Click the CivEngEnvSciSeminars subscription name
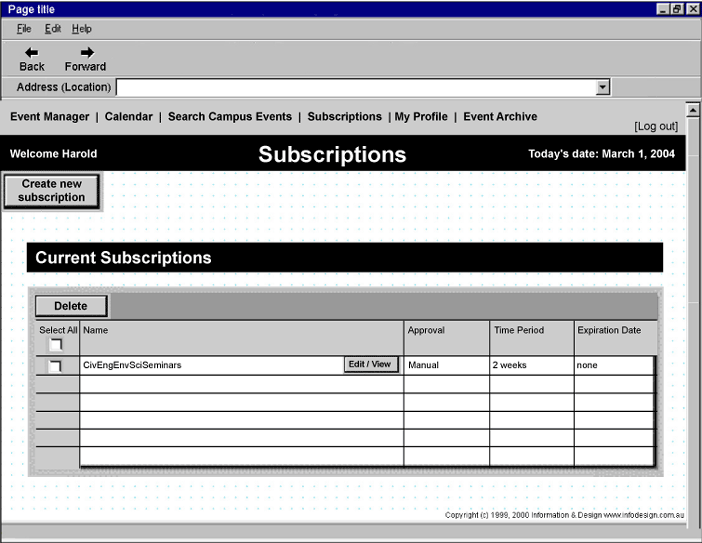The width and height of the screenshot is (702, 543). pyautogui.click(x=132, y=365)
